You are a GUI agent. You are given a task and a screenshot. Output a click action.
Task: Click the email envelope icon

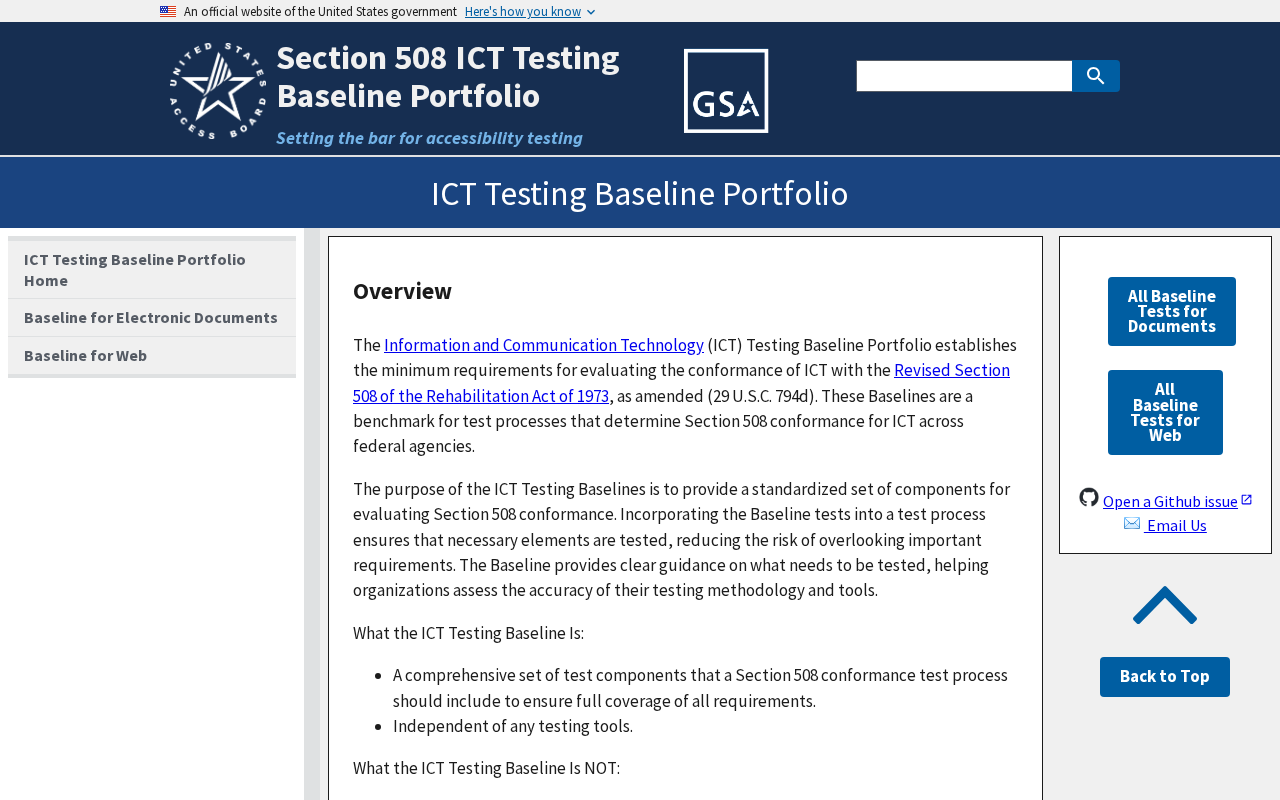click(1132, 524)
